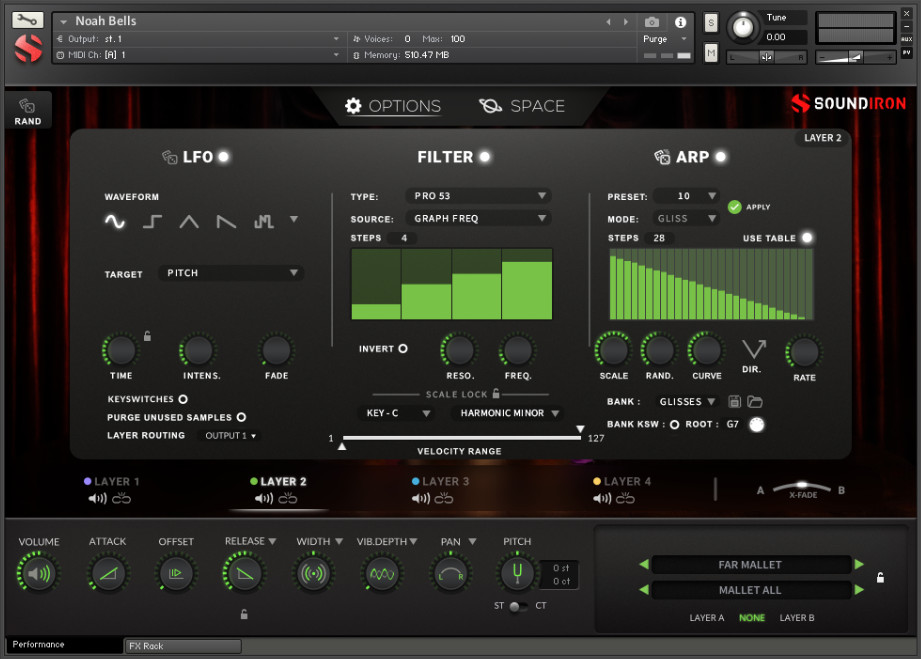
Task: Select previous sound left of FAR MALLET
Action: 644,564
